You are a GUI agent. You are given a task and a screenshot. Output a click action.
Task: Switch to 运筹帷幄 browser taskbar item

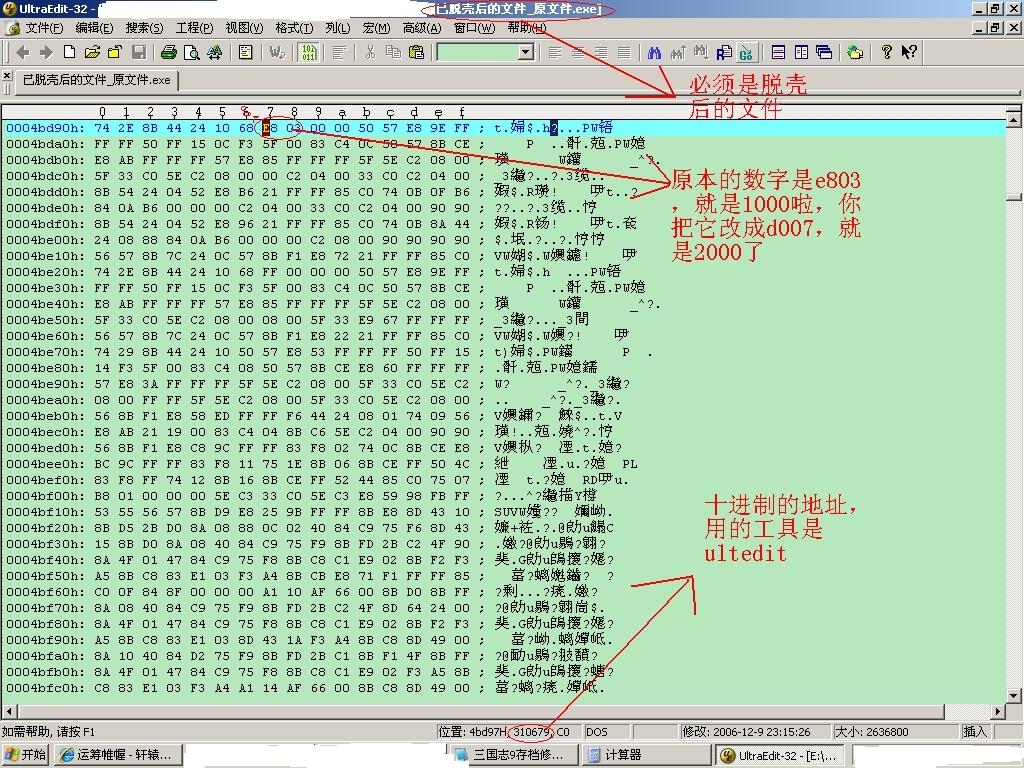click(x=118, y=755)
